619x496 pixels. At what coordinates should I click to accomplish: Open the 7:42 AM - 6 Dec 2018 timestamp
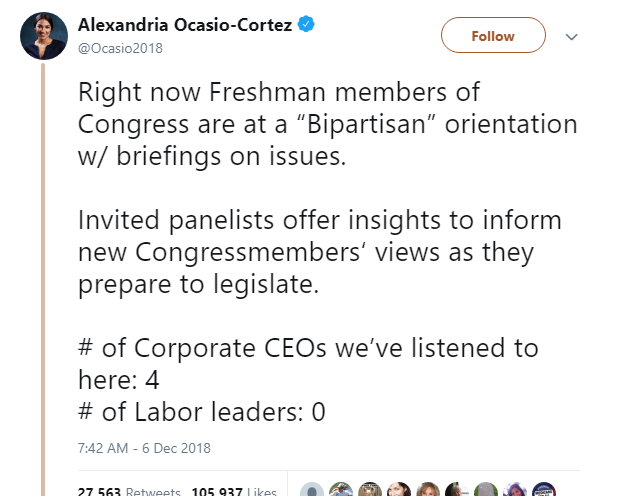(x=144, y=447)
